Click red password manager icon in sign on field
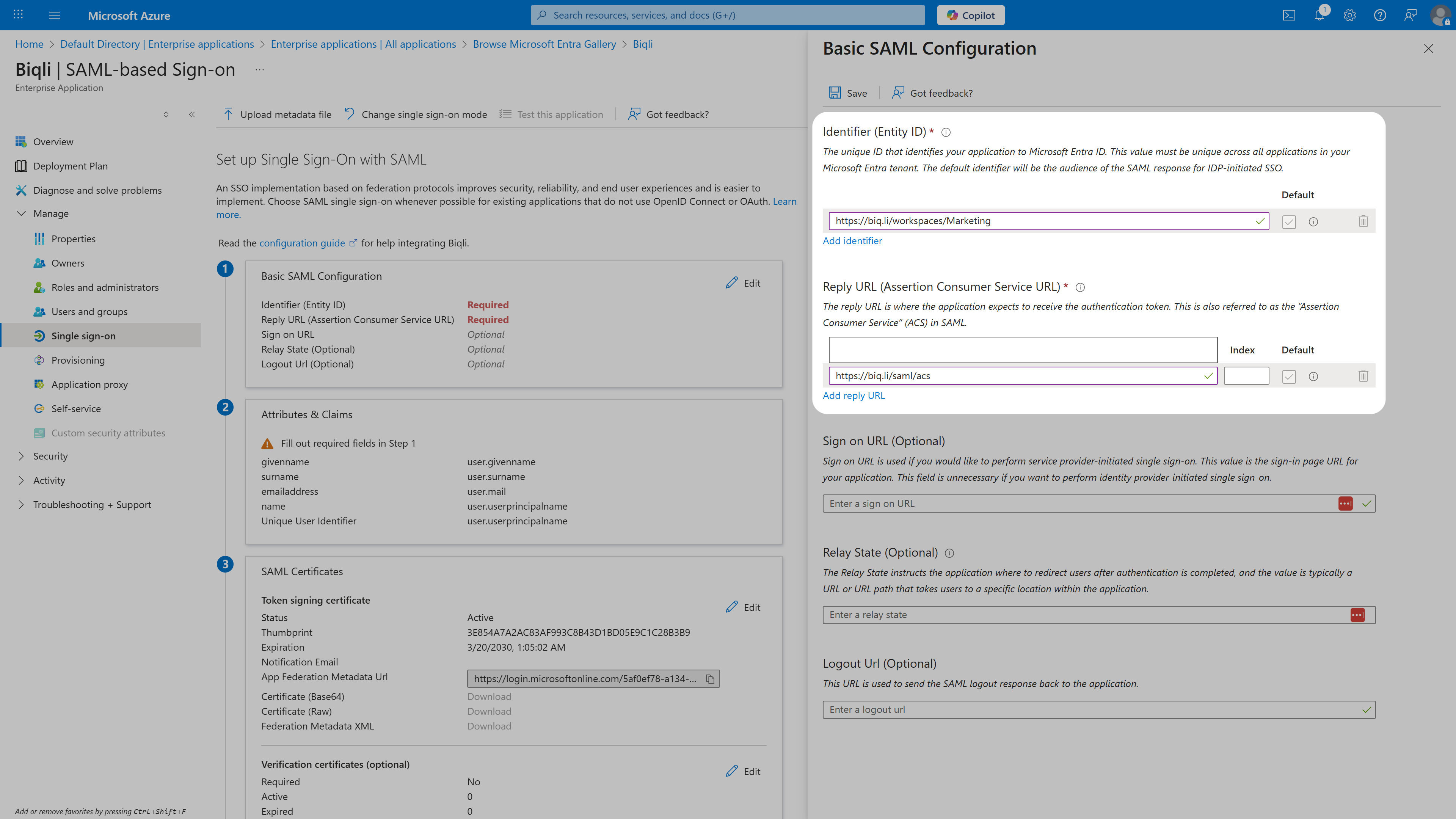1456x819 pixels. pos(1345,504)
